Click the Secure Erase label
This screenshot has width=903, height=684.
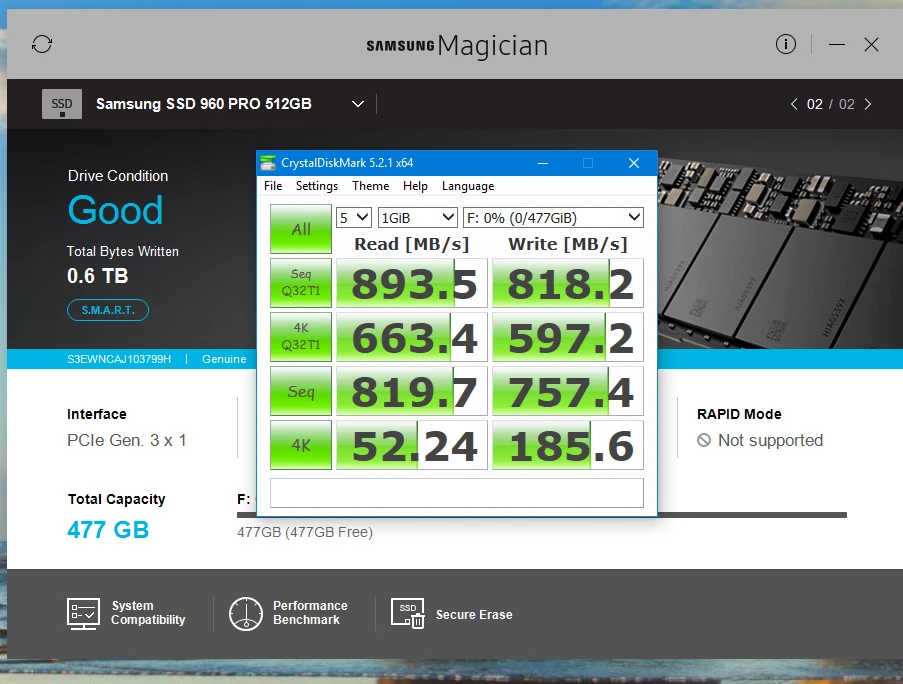[474, 614]
